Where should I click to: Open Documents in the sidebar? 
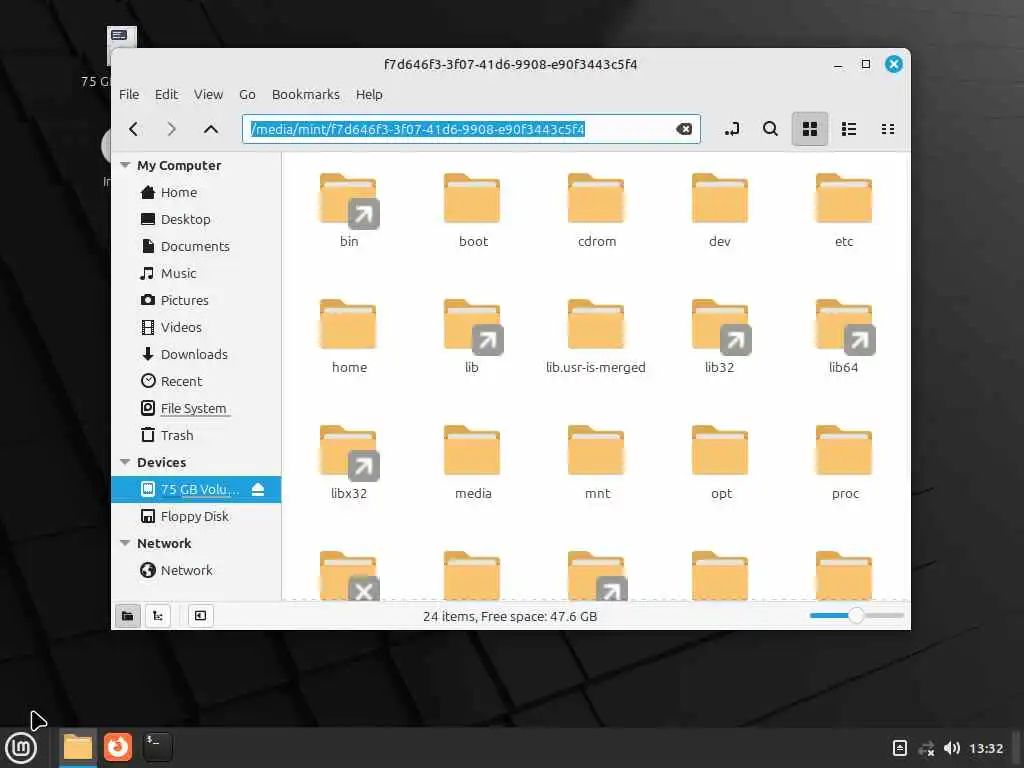(196, 246)
